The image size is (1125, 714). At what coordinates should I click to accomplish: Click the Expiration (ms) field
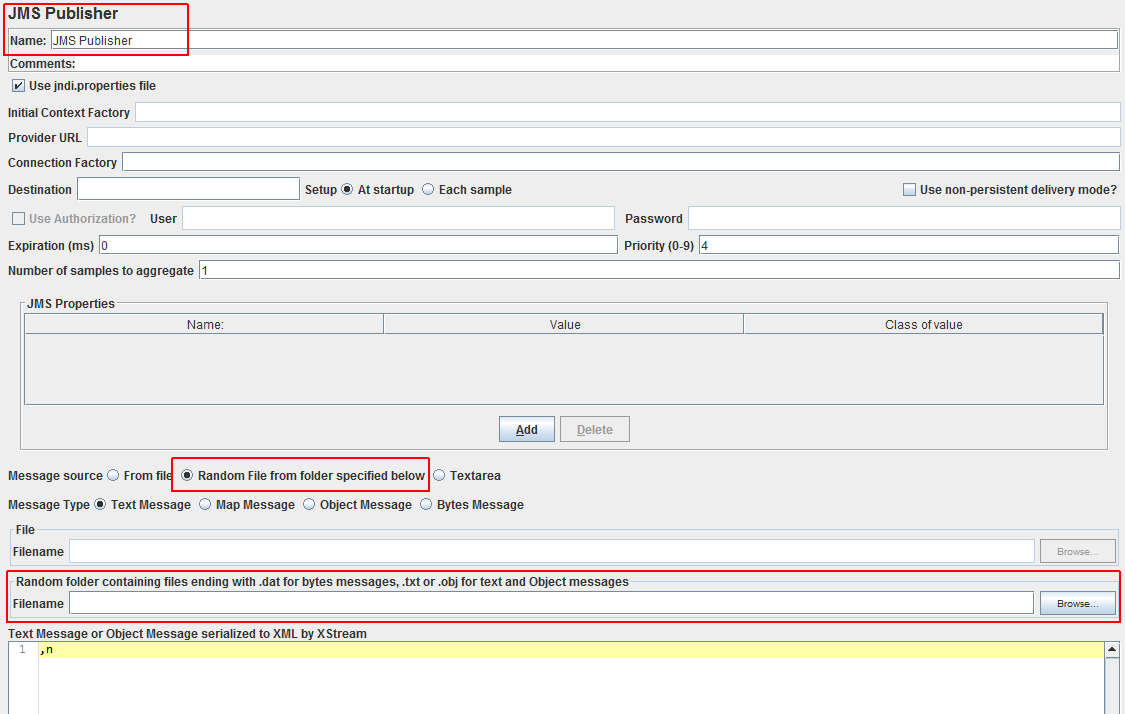(x=357, y=245)
